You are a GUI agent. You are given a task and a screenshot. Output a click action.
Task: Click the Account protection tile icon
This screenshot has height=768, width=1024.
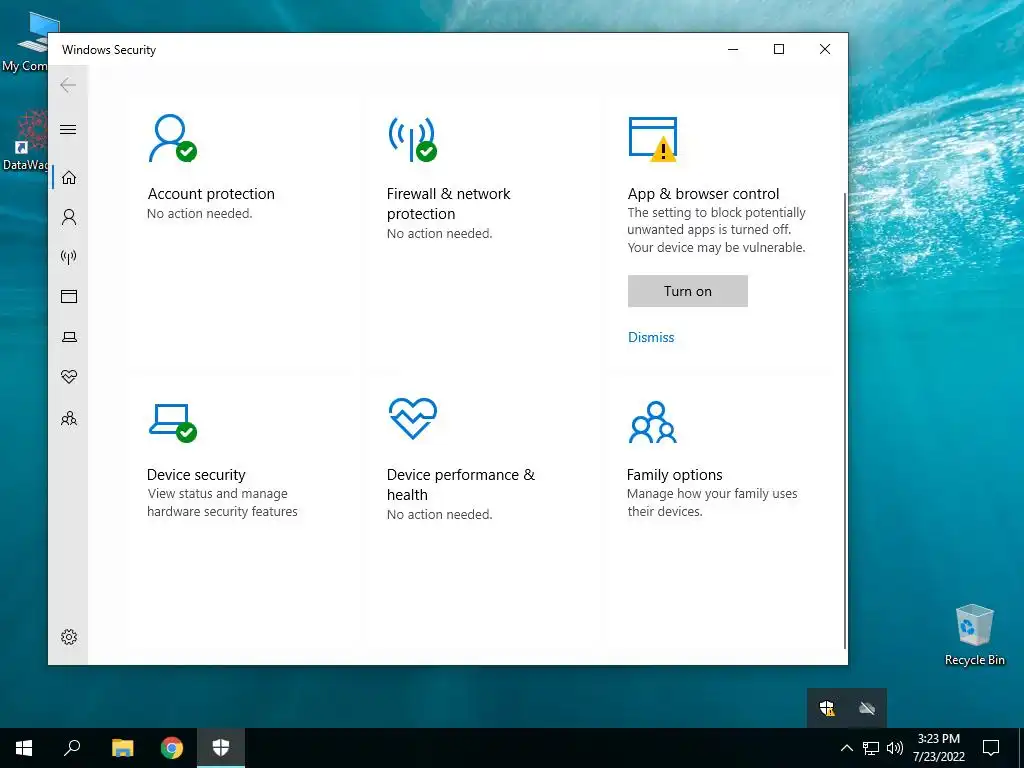click(x=172, y=138)
